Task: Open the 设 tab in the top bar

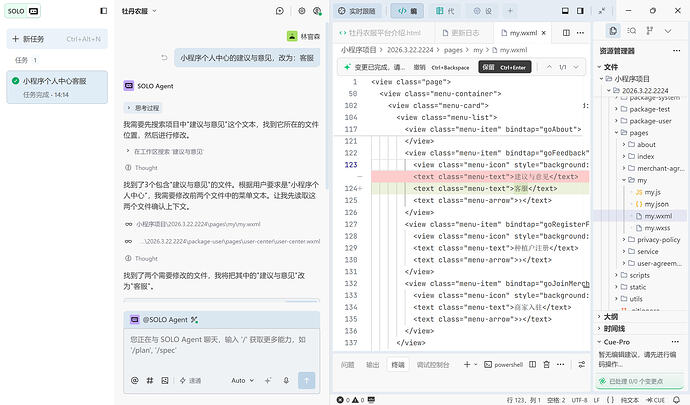Action: [483, 11]
